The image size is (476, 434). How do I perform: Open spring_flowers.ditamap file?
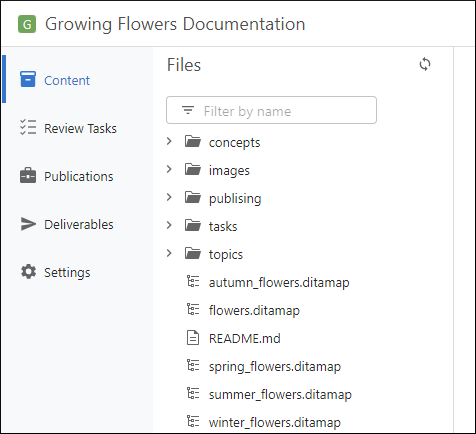[x=275, y=367]
